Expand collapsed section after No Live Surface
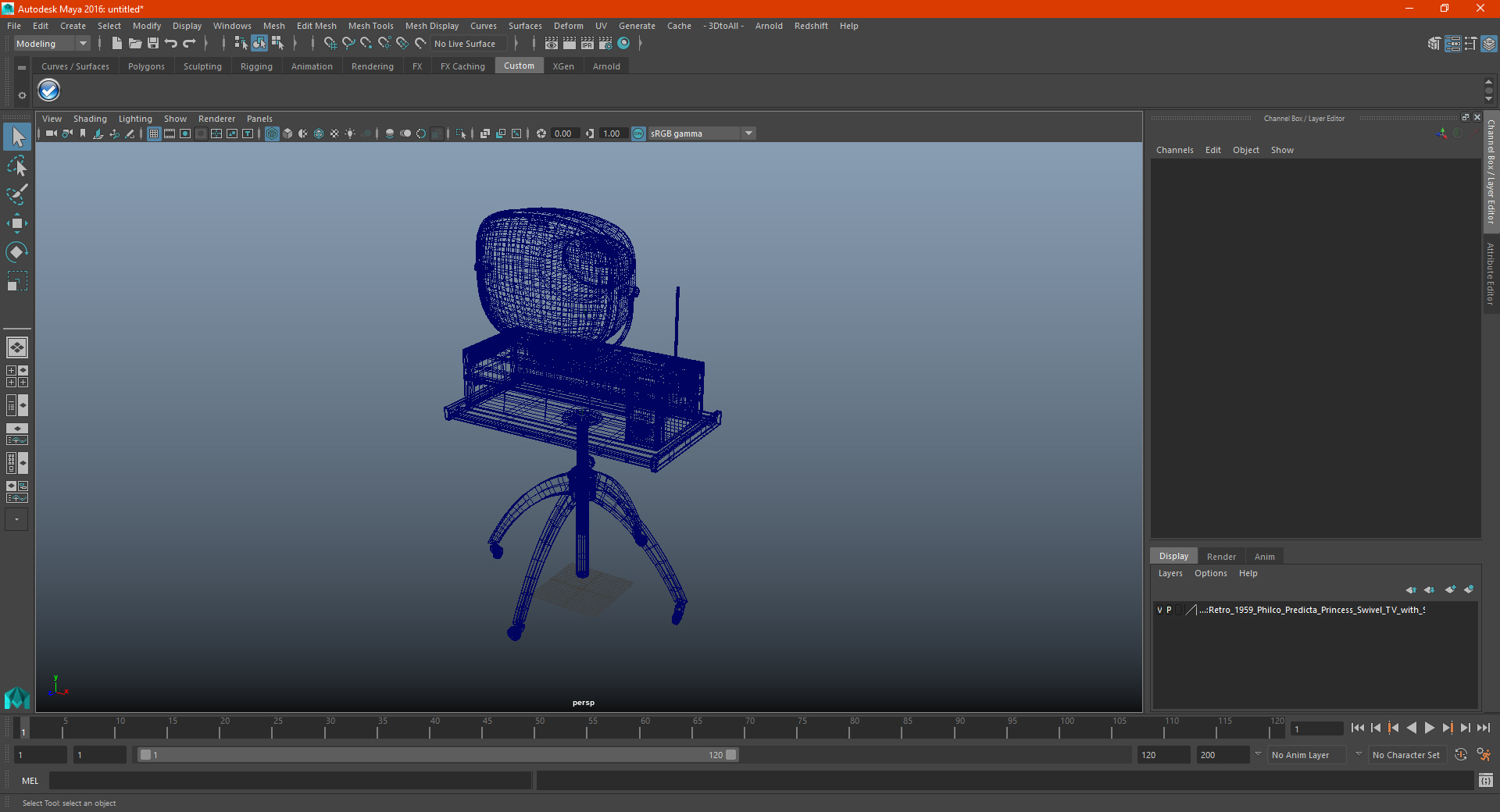This screenshot has width=1500, height=812. pyautogui.click(x=516, y=44)
